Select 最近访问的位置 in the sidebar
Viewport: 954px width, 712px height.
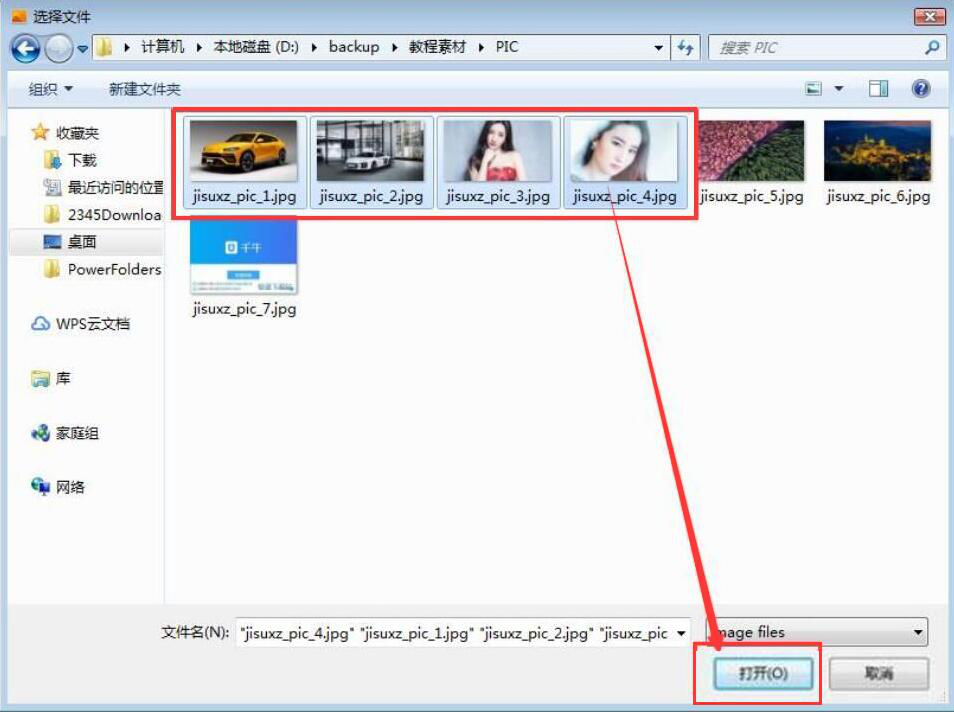tap(115, 187)
